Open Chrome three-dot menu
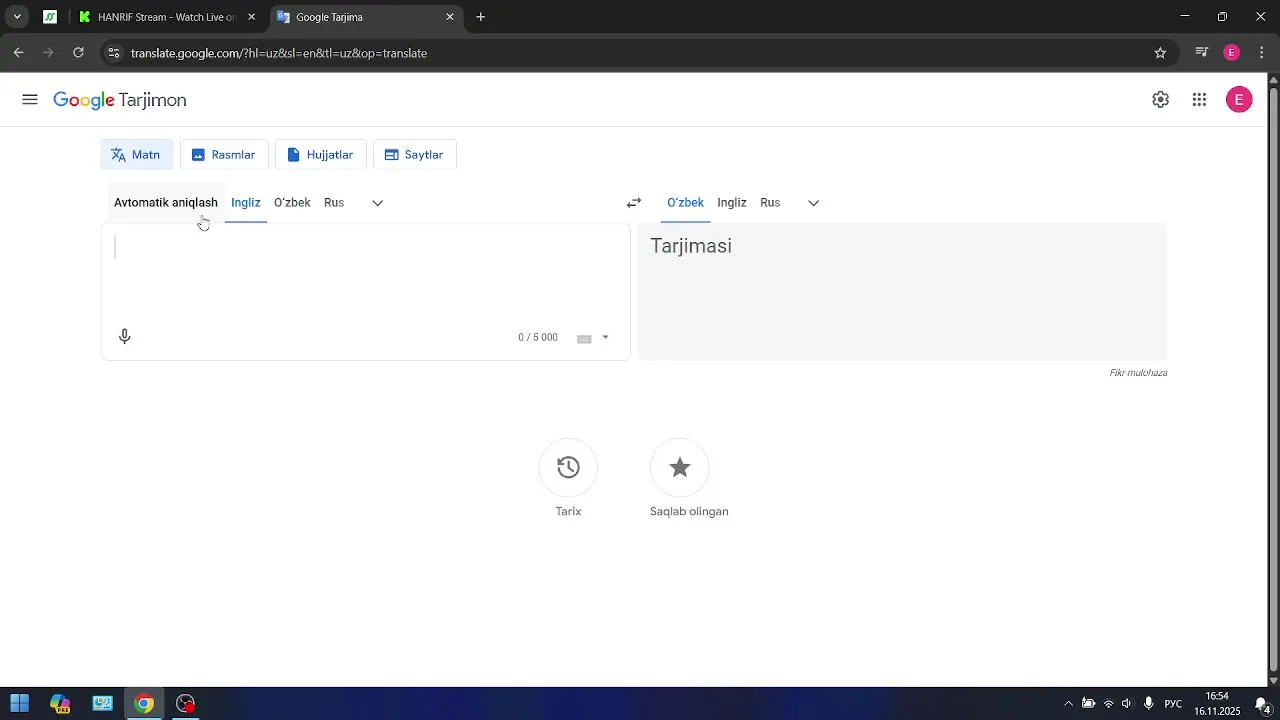Screen dimensions: 1280x720 [1262, 53]
